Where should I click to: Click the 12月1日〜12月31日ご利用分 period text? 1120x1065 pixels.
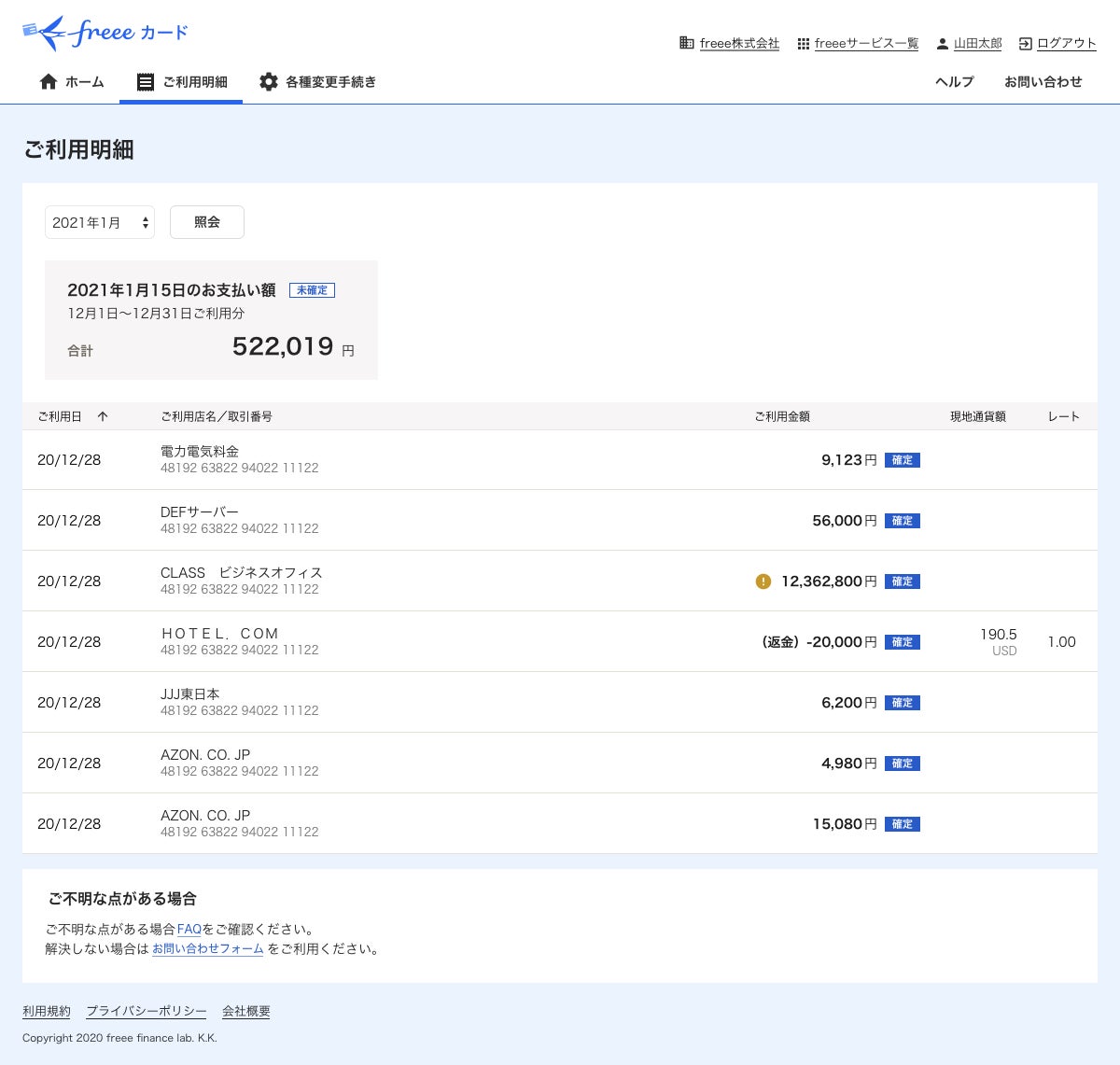(156, 314)
